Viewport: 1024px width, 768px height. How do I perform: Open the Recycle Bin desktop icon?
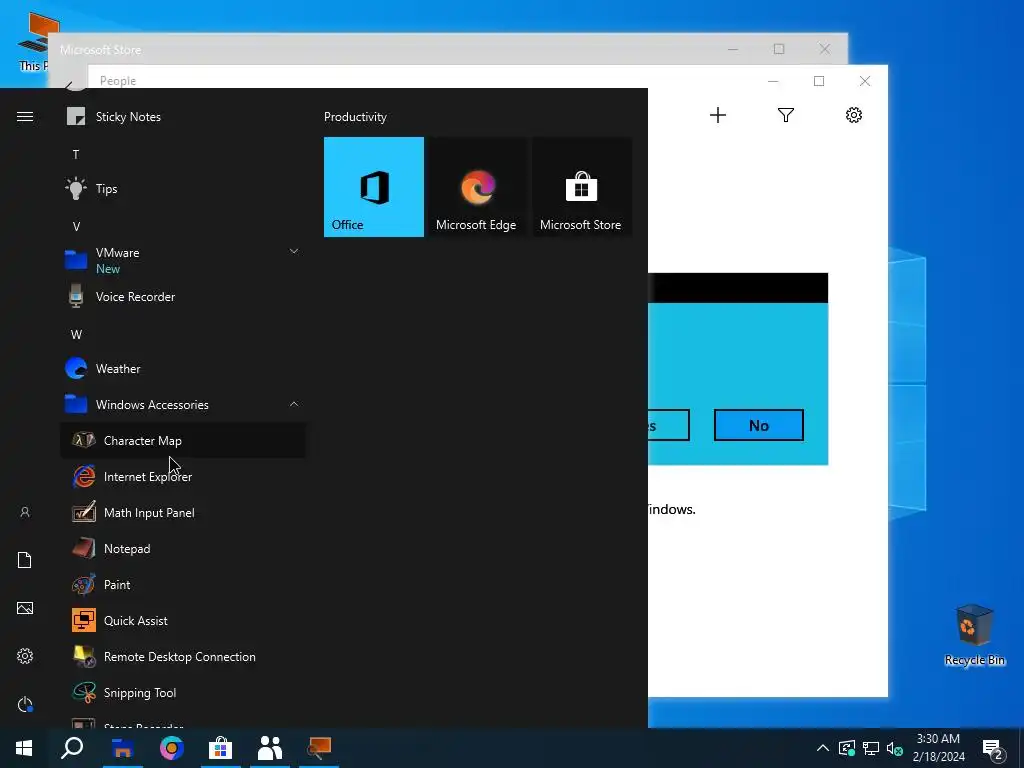point(974,635)
